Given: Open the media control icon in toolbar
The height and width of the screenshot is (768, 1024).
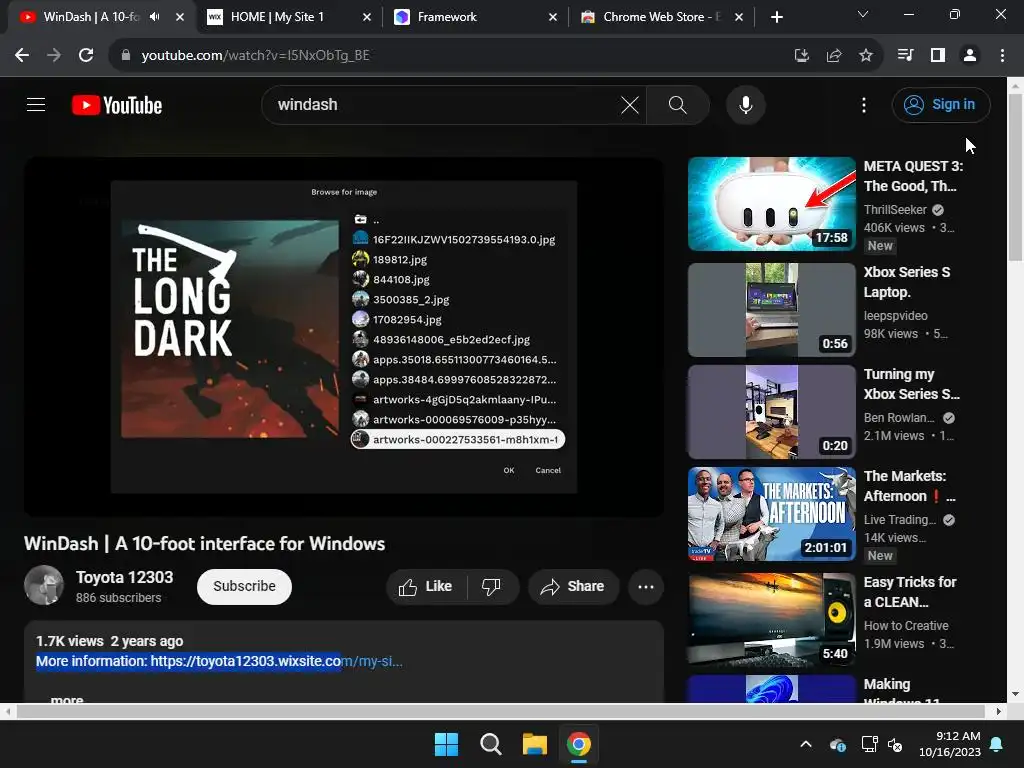Looking at the screenshot, I should [906, 56].
